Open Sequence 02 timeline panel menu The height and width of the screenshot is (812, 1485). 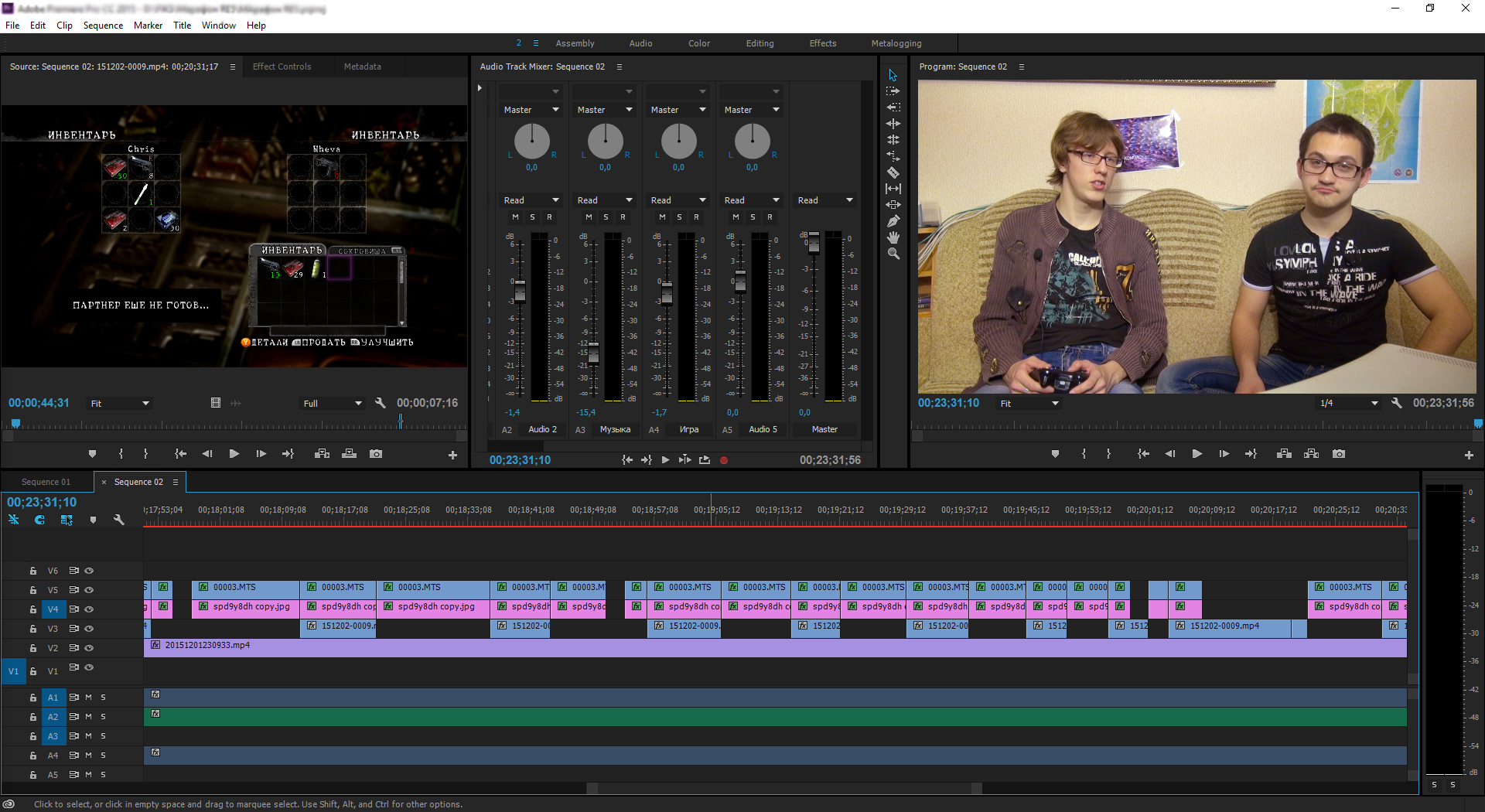click(176, 482)
